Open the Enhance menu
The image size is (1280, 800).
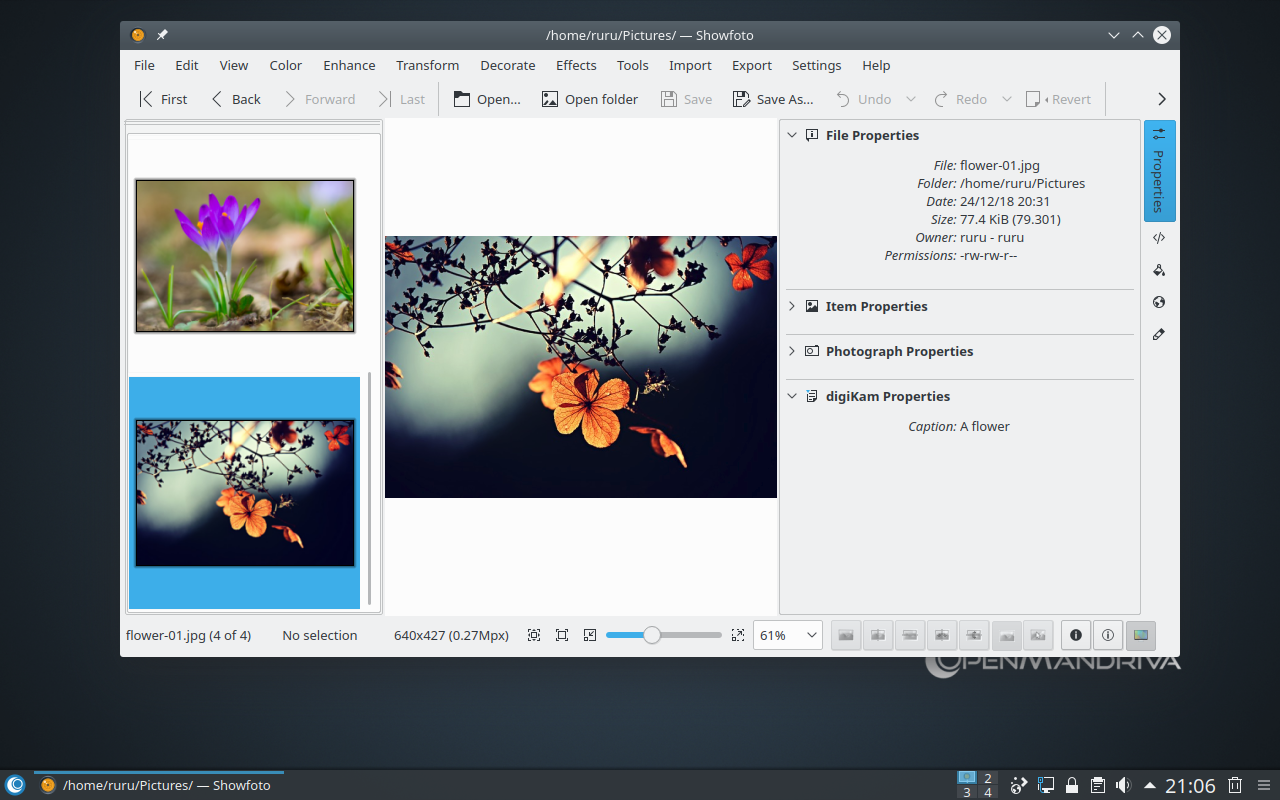click(x=349, y=65)
